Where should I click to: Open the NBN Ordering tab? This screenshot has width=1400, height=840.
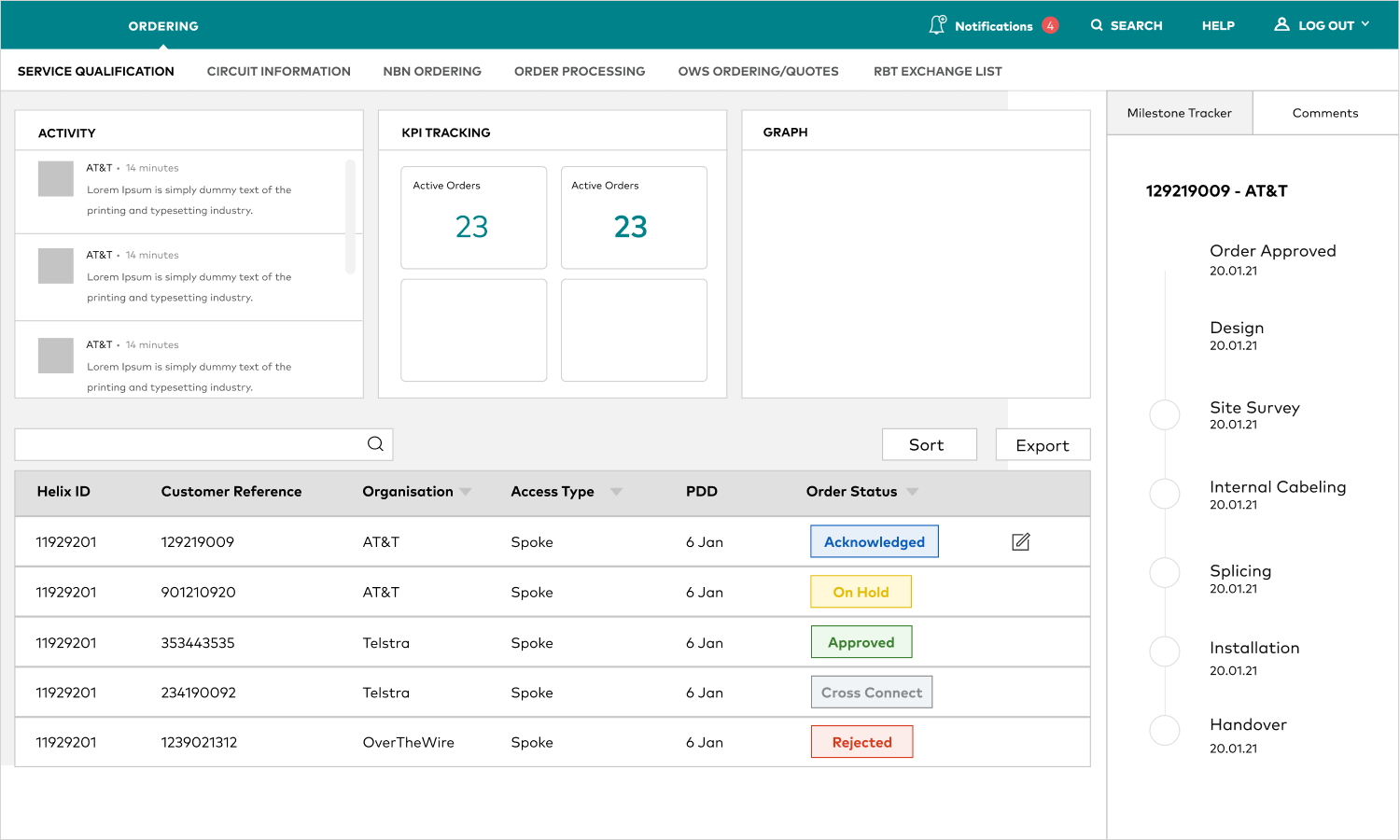(x=432, y=71)
